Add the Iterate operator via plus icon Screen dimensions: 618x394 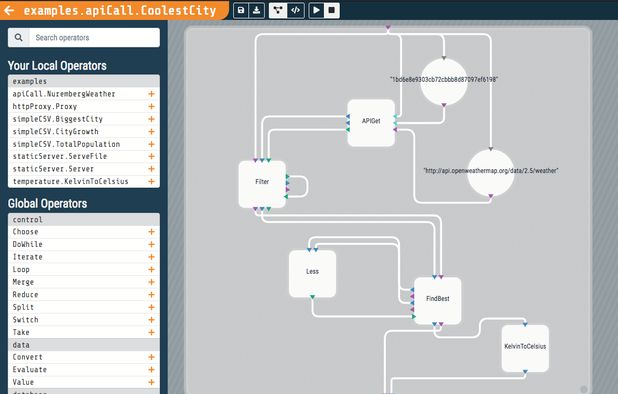151,257
